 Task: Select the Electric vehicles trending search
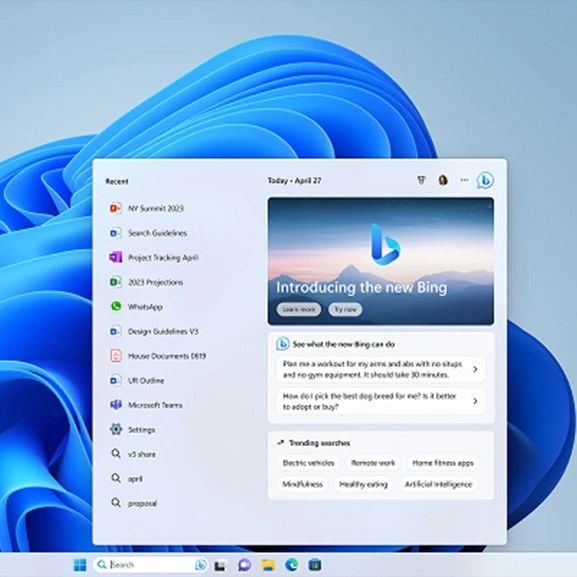tap(308, 463)
